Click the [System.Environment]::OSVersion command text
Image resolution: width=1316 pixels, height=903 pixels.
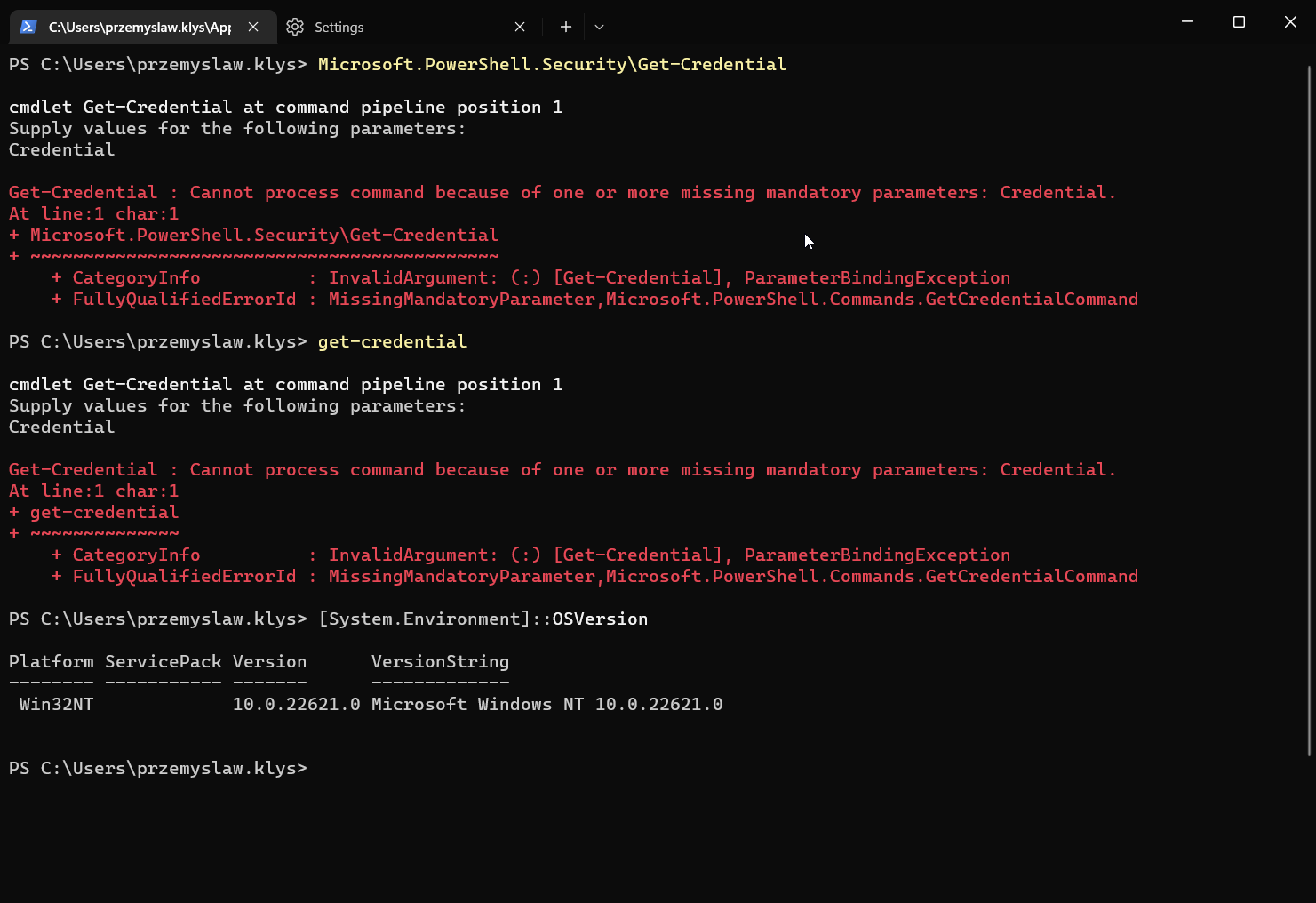tap(483, 619)
